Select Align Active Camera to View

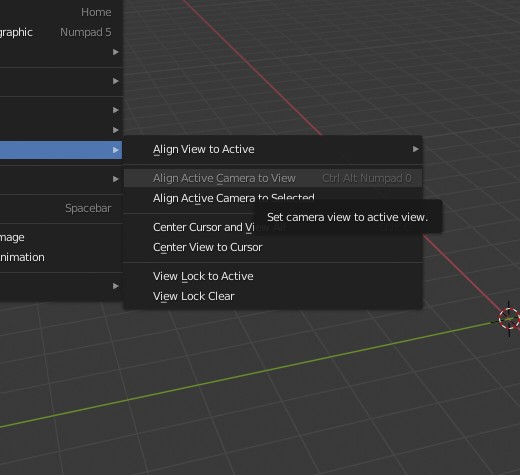coord(273,178)
